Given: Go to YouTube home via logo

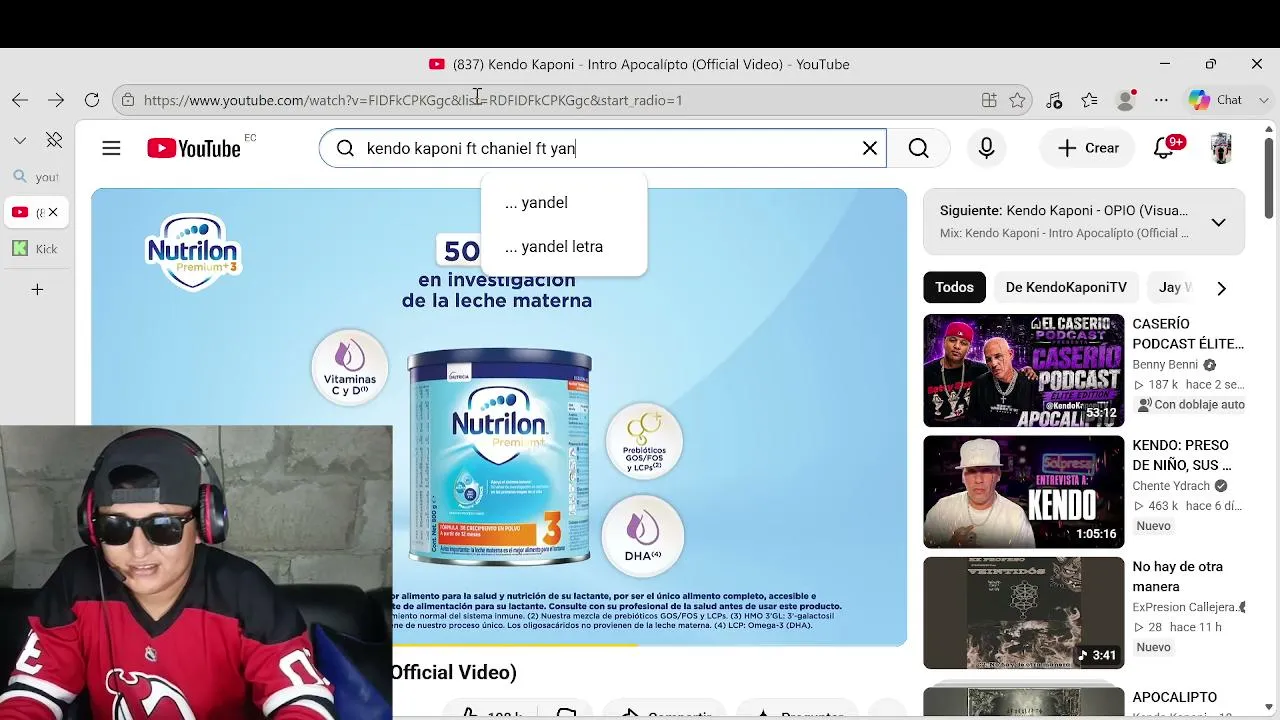Looking at the screenshot, I should (194, 148).
